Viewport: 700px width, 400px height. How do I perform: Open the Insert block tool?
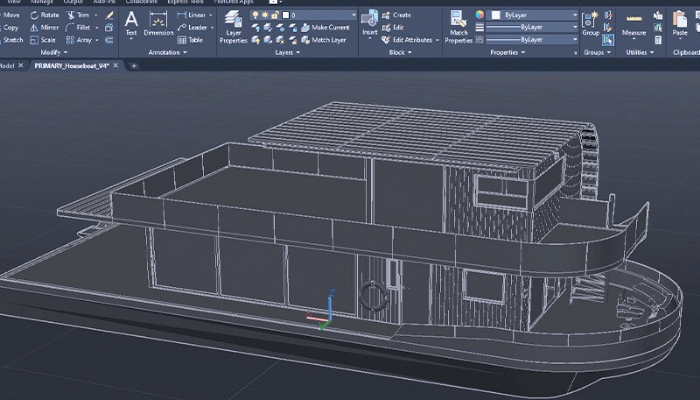coord(370,22)
